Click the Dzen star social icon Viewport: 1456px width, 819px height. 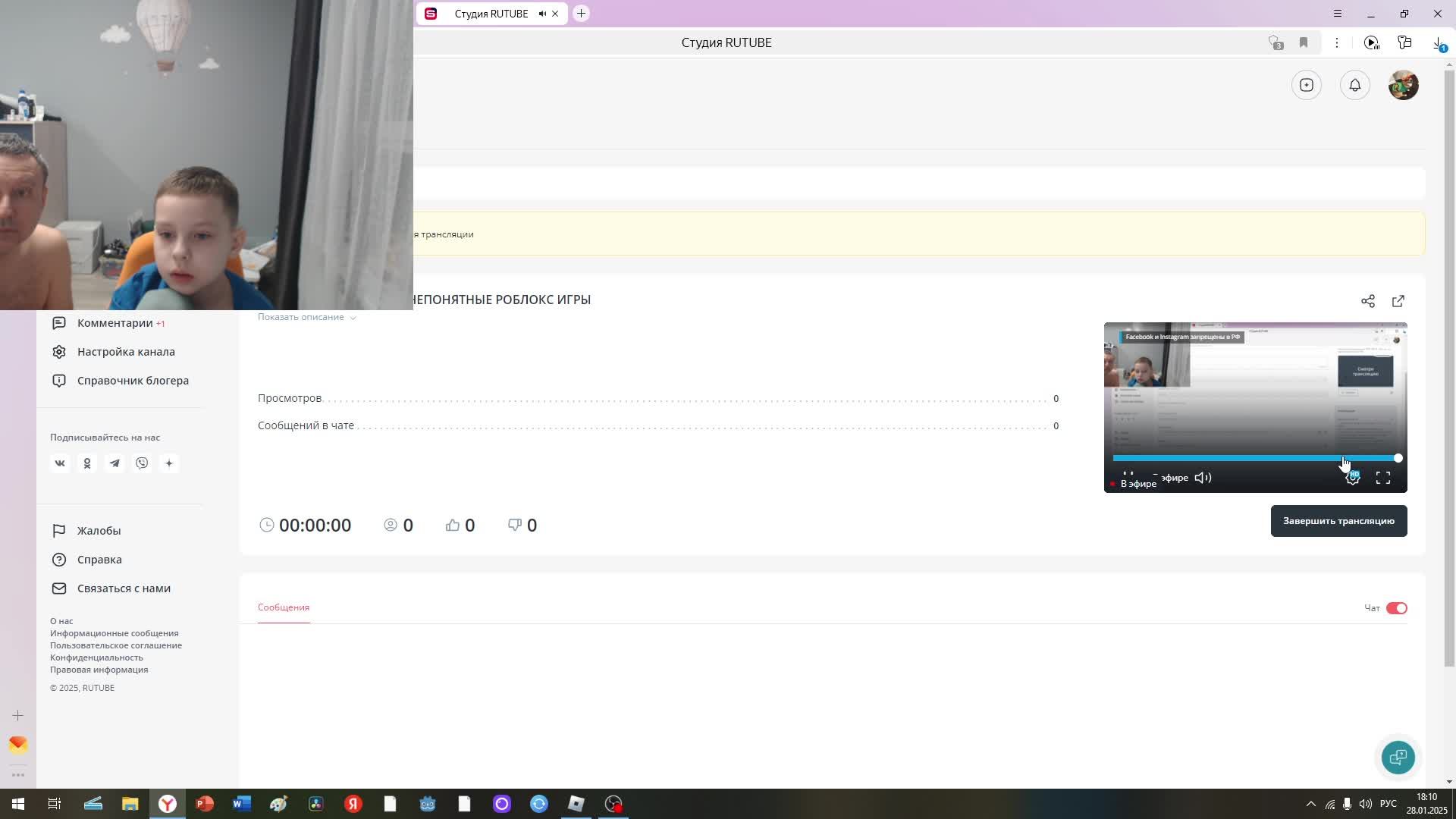tap(169, 463)
